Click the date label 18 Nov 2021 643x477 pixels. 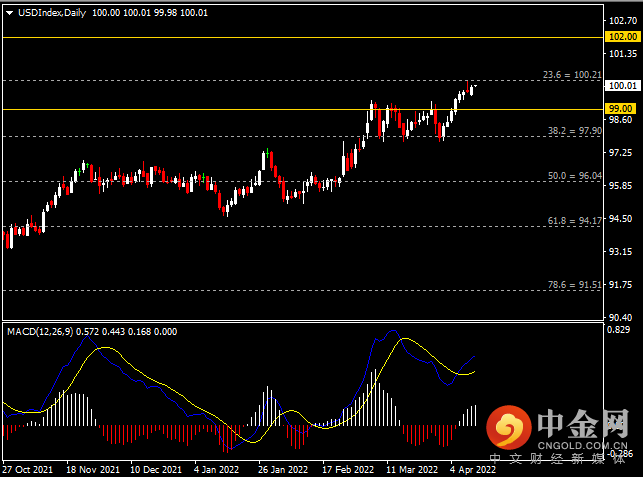(93, 470)
